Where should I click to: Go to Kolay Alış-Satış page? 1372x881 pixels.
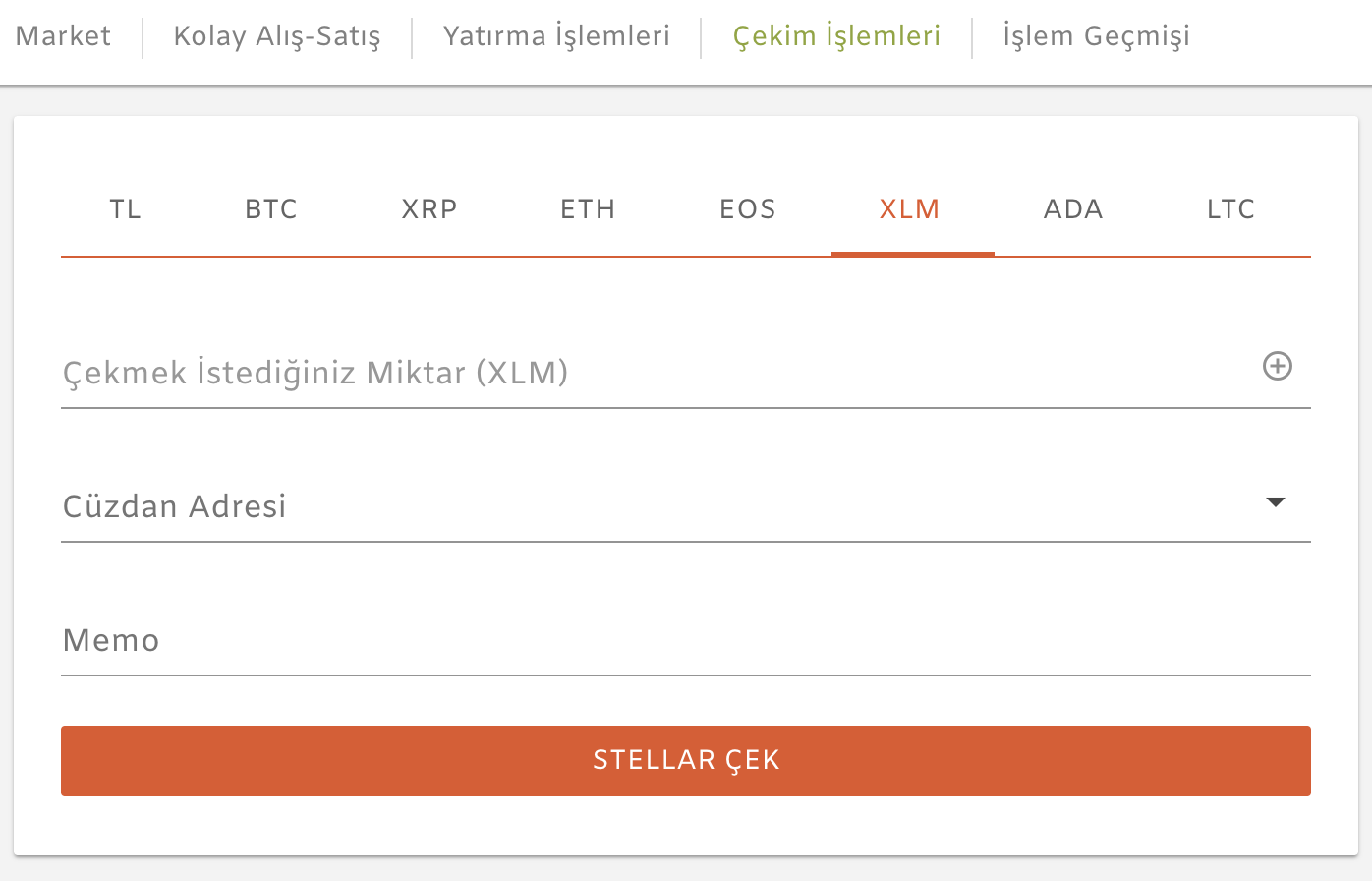277,36
